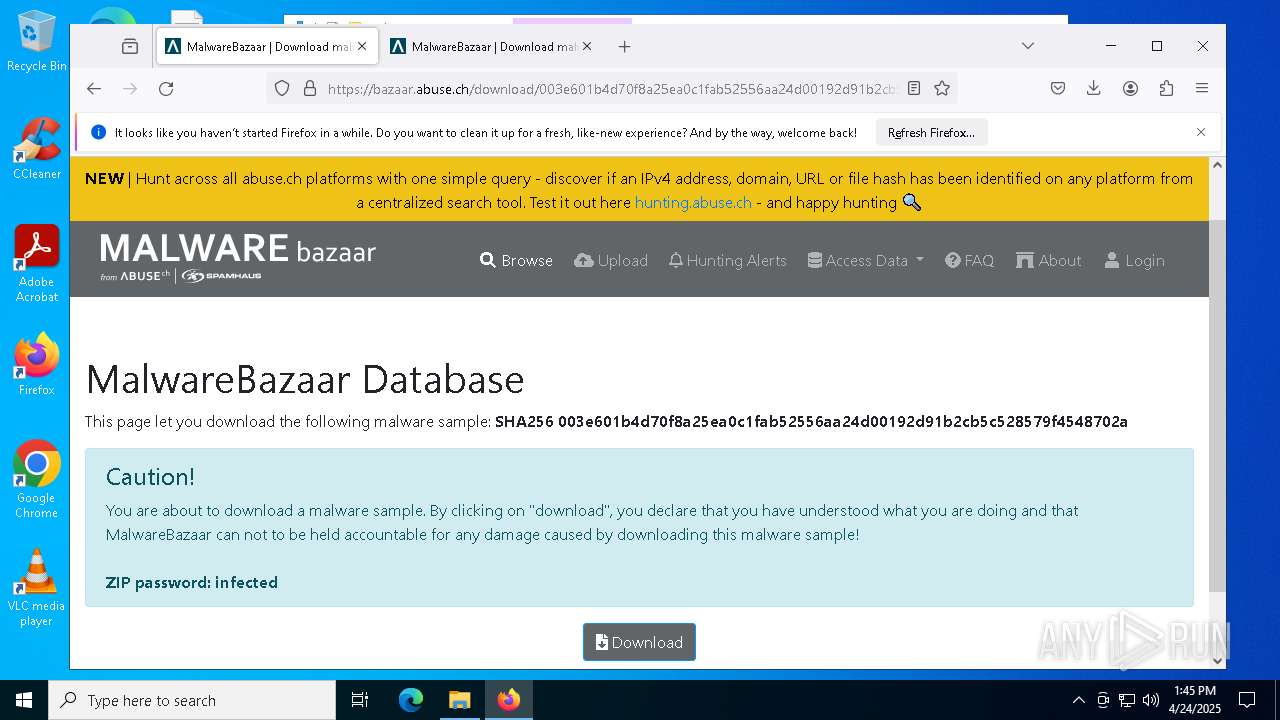Click the page vertical scrollbar thumb
The height and width of the screenshot is (720, 1280).
1217,404
